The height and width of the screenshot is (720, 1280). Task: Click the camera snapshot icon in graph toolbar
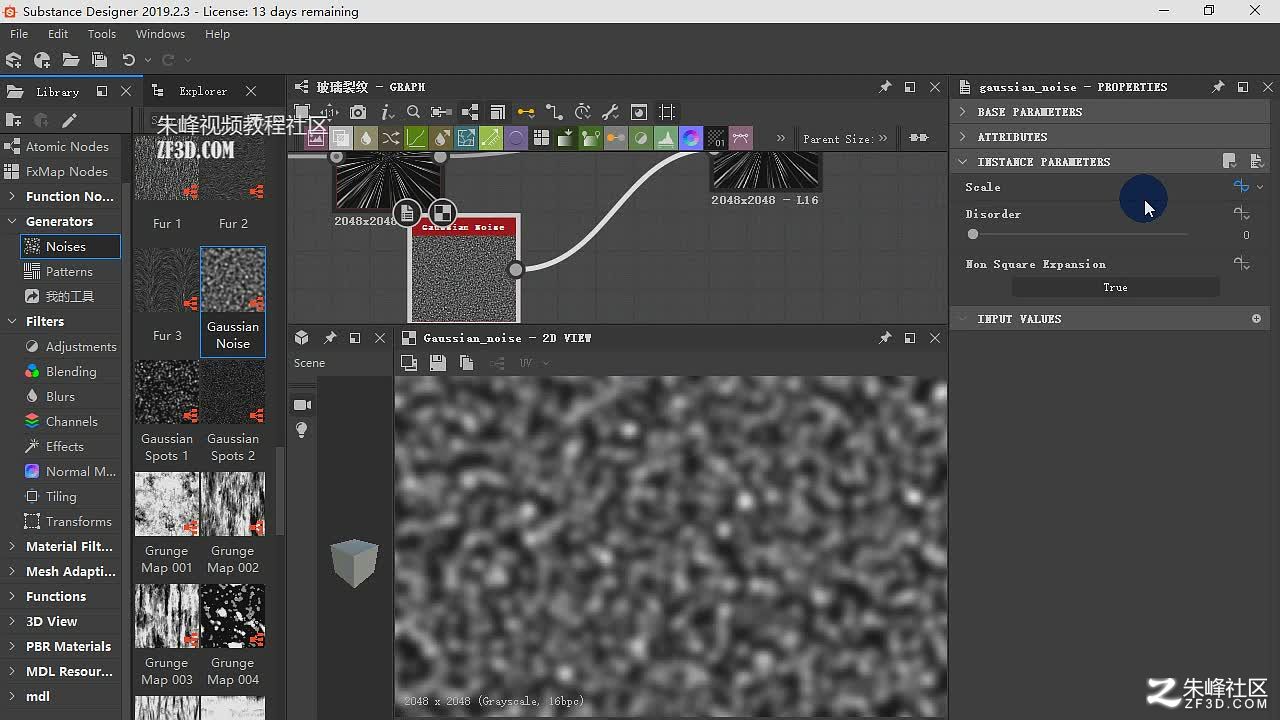(x=358, y=112)
